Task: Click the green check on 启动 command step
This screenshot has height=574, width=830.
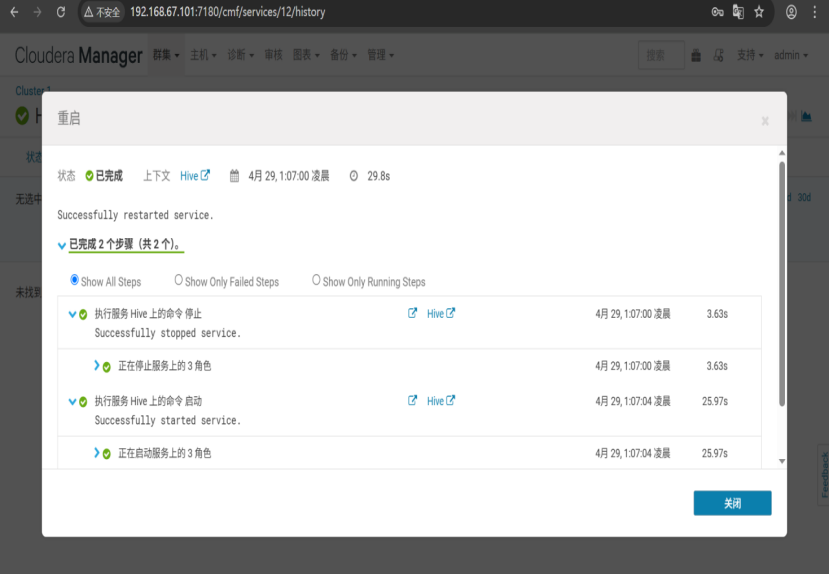Action: click(x=83, y=402)
